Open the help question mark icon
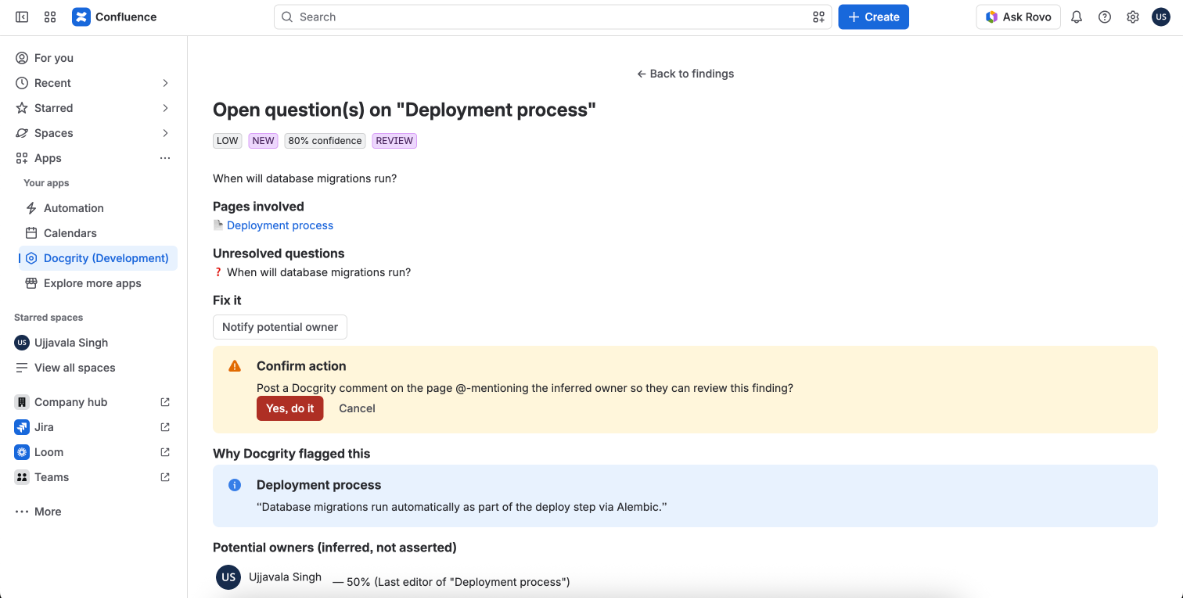The image size is (1183, 598). (1105, 17)
